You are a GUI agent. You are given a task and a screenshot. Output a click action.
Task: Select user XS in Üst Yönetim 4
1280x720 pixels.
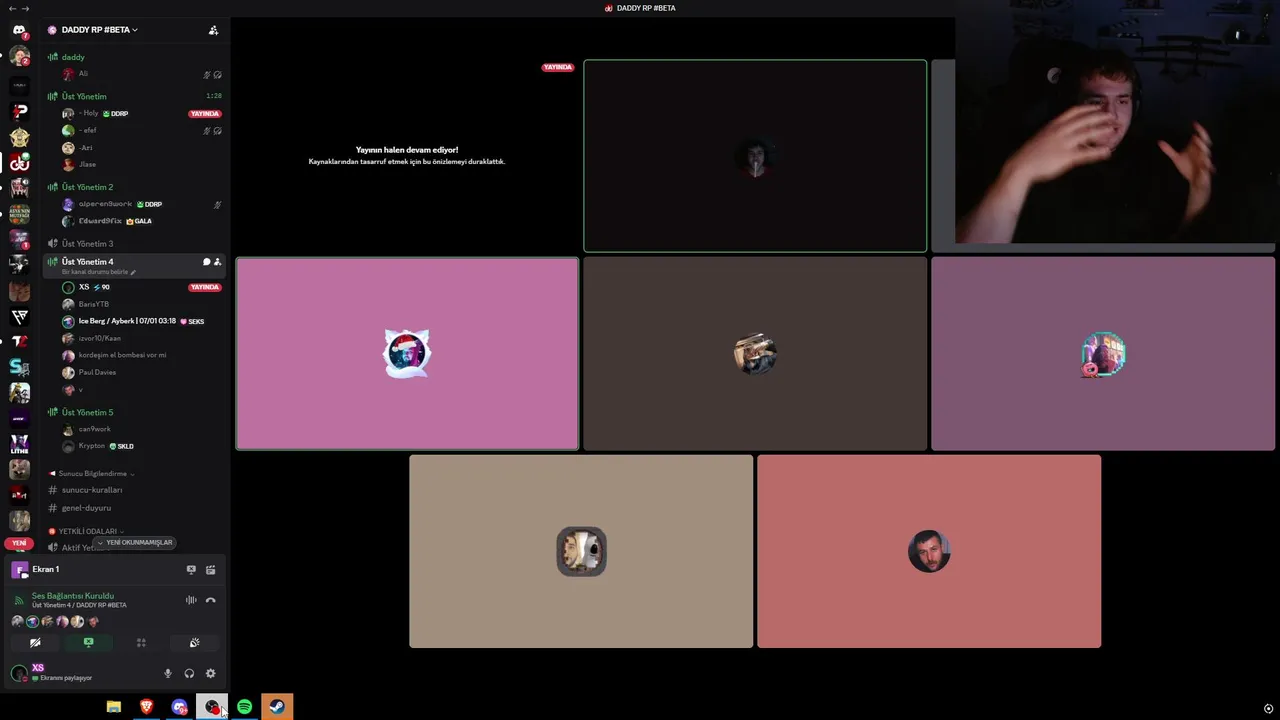(x=84, y=287)
